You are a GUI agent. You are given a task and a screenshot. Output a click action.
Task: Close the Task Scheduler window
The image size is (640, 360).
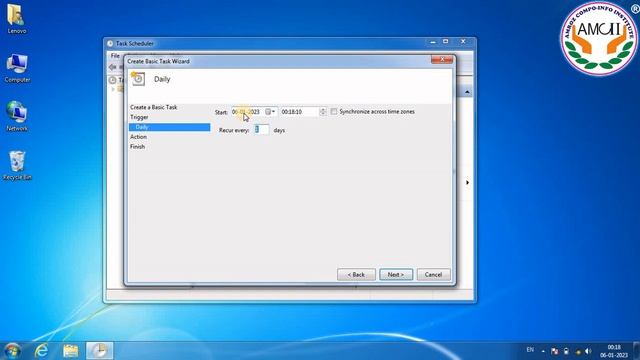[463, 42]
